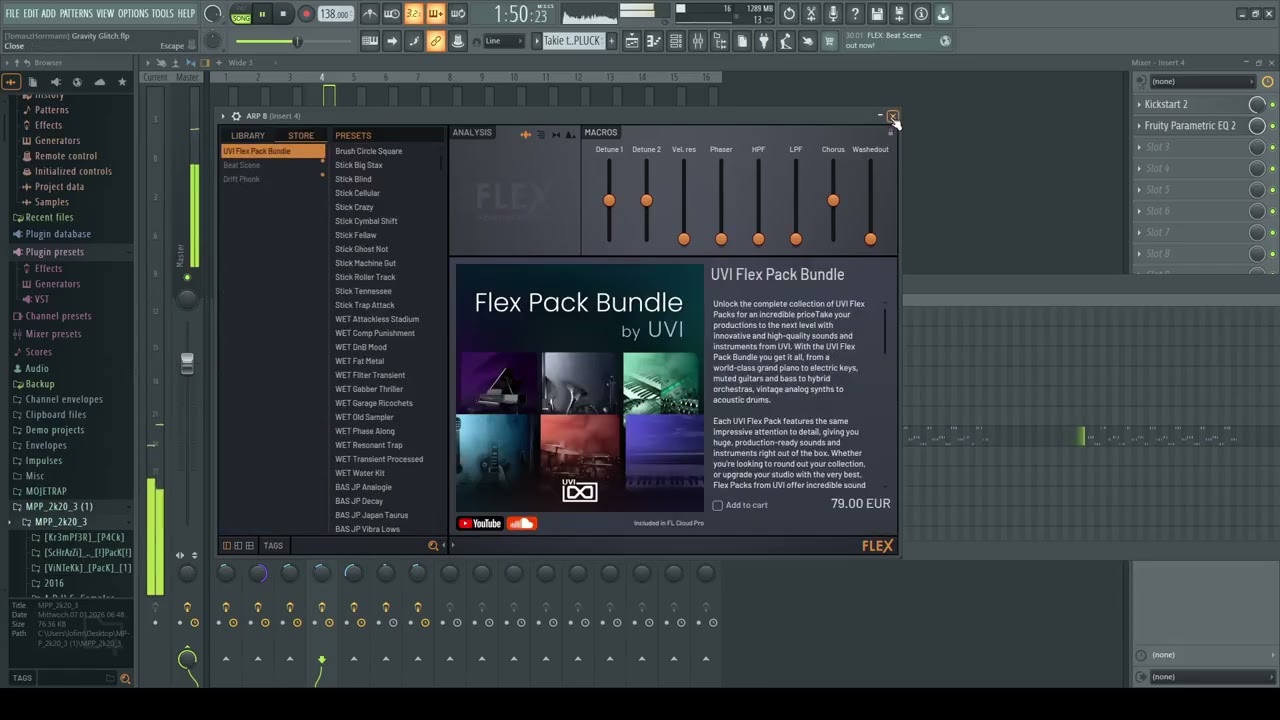This screenshot has height=720, width=1280.
Task: Expand the Recent files folder
Action: point(49,217)
